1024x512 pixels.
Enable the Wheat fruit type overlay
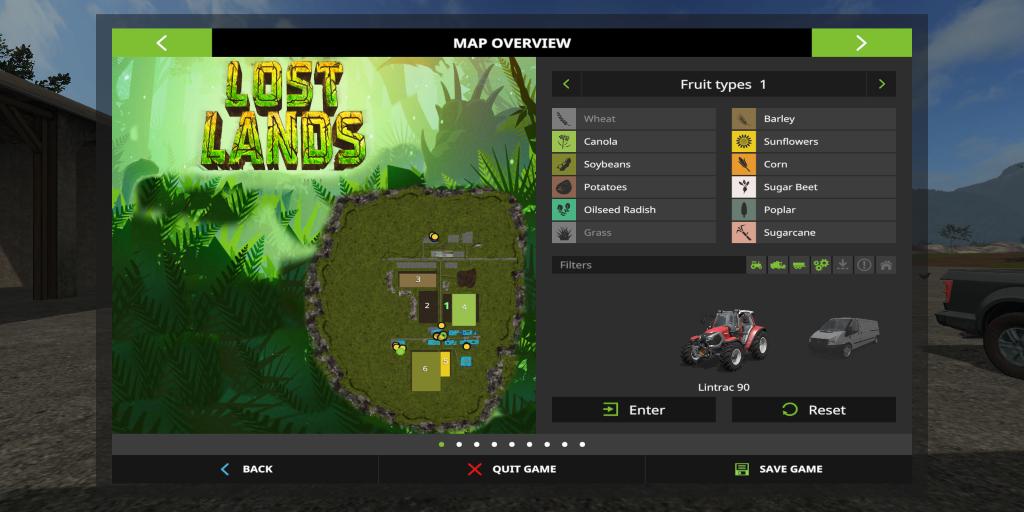click(x=633, y=119)
